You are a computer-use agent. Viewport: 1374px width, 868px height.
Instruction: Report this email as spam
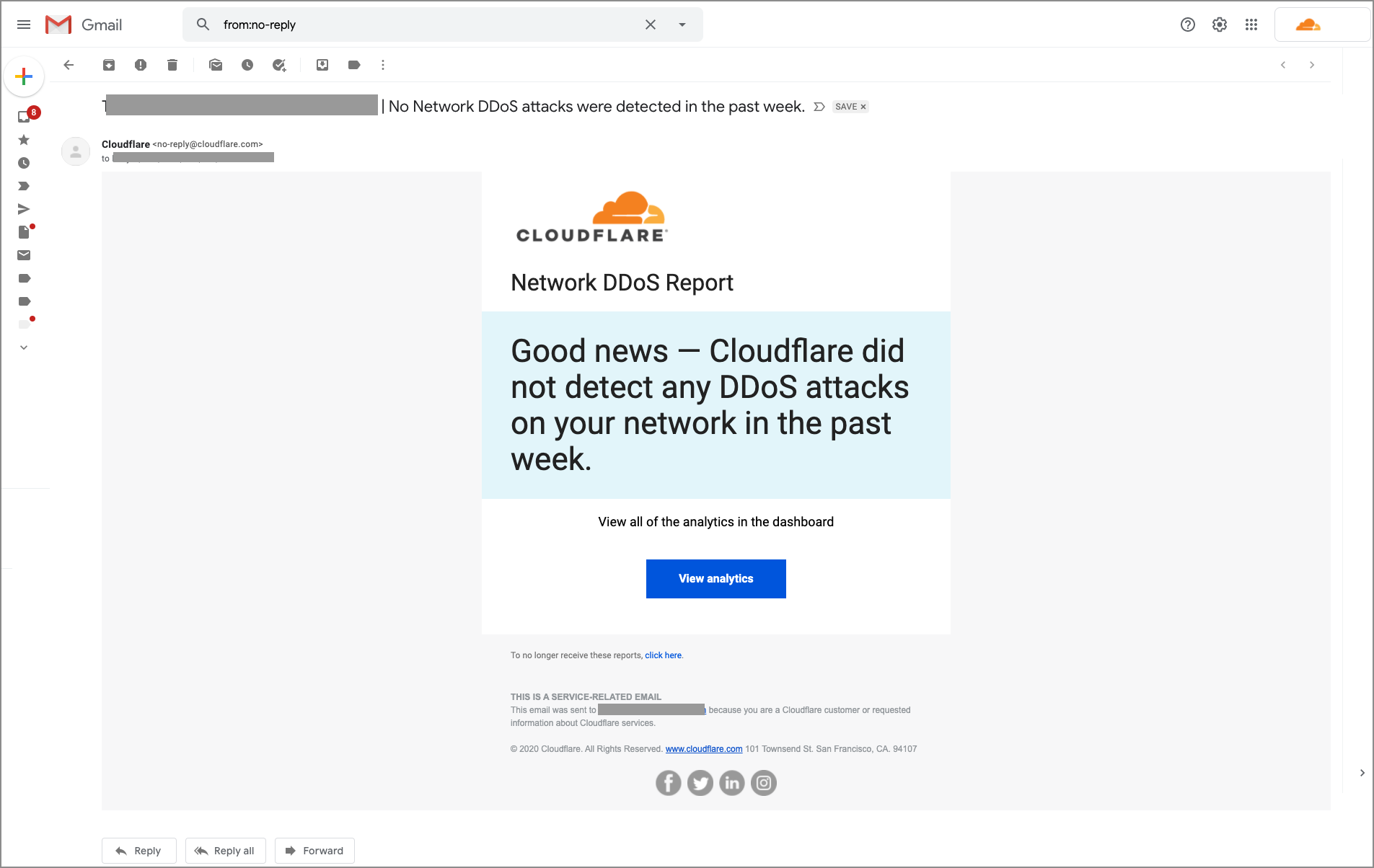click(x=141, y=65)
